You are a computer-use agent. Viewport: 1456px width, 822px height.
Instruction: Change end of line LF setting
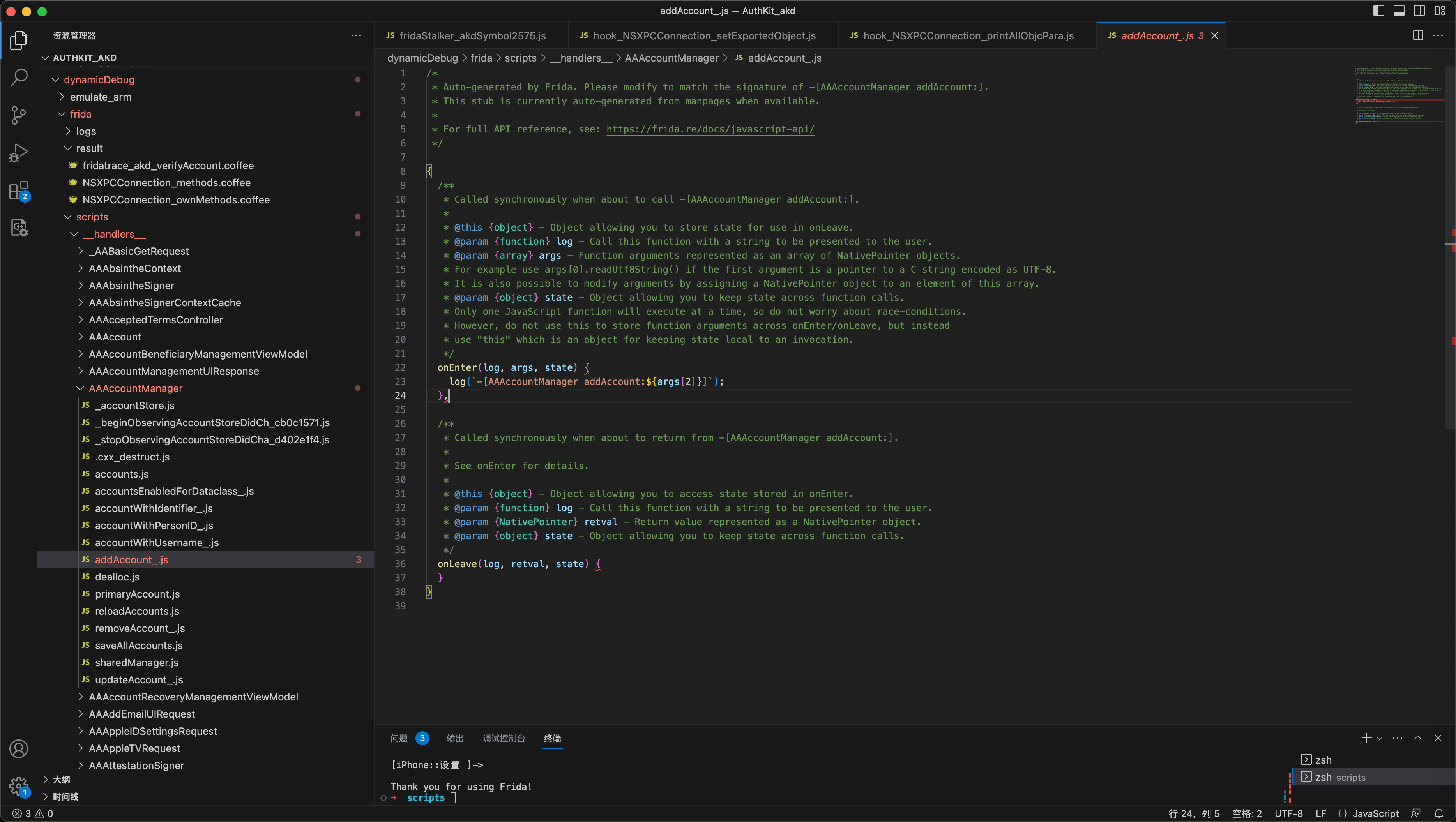[1321, 813]
